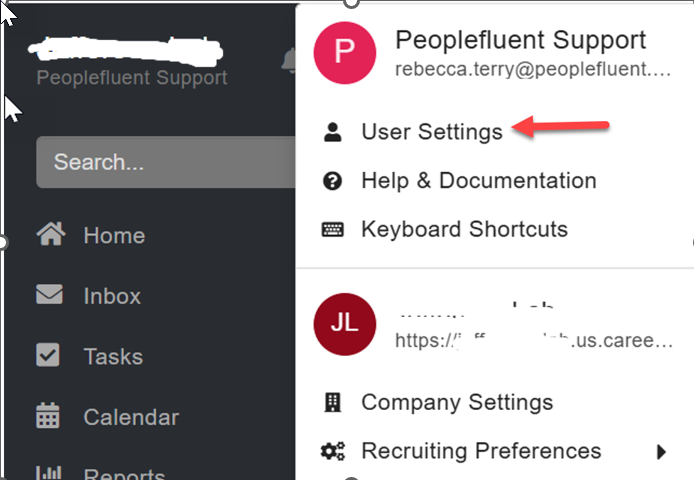Click the User Settings person icon
The image size is (694, 480).
(x=332, y=132)
